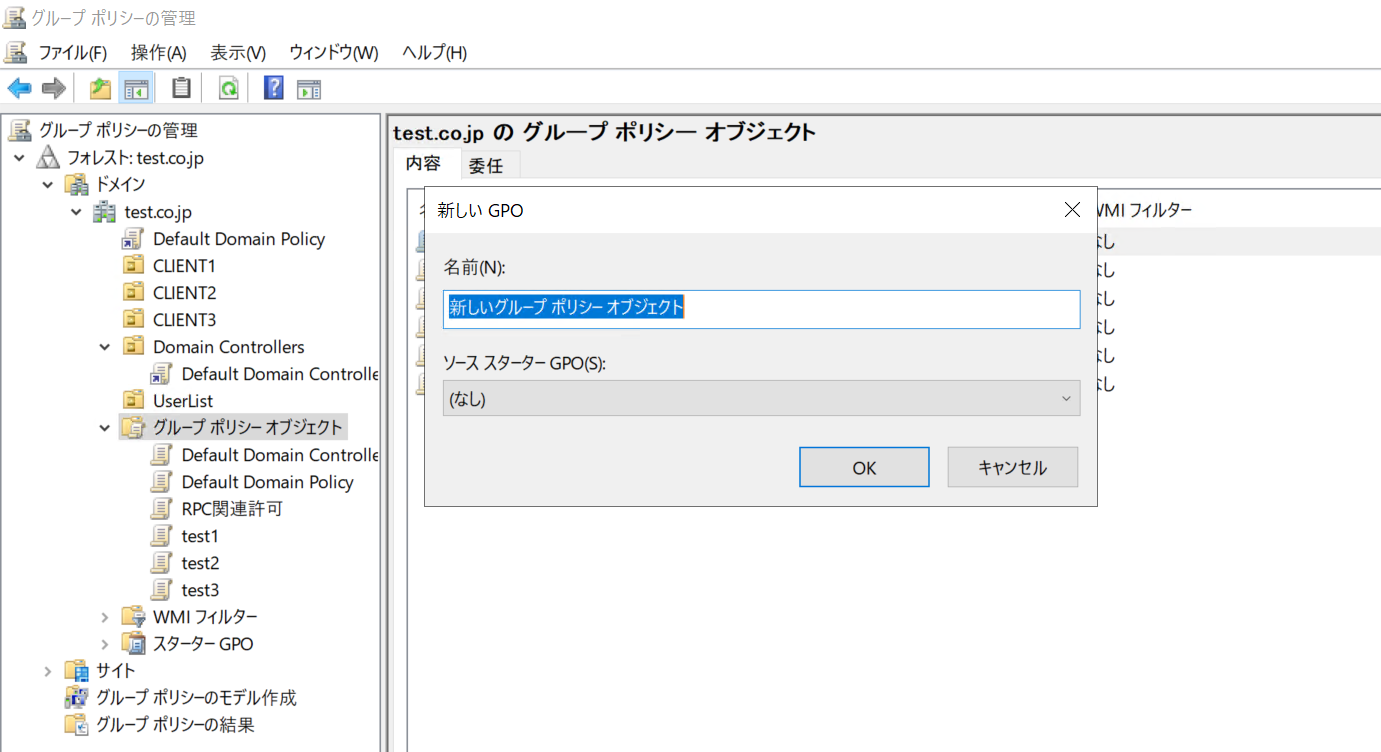Click the folder with green arrow toolbar icon

(99, 88)
